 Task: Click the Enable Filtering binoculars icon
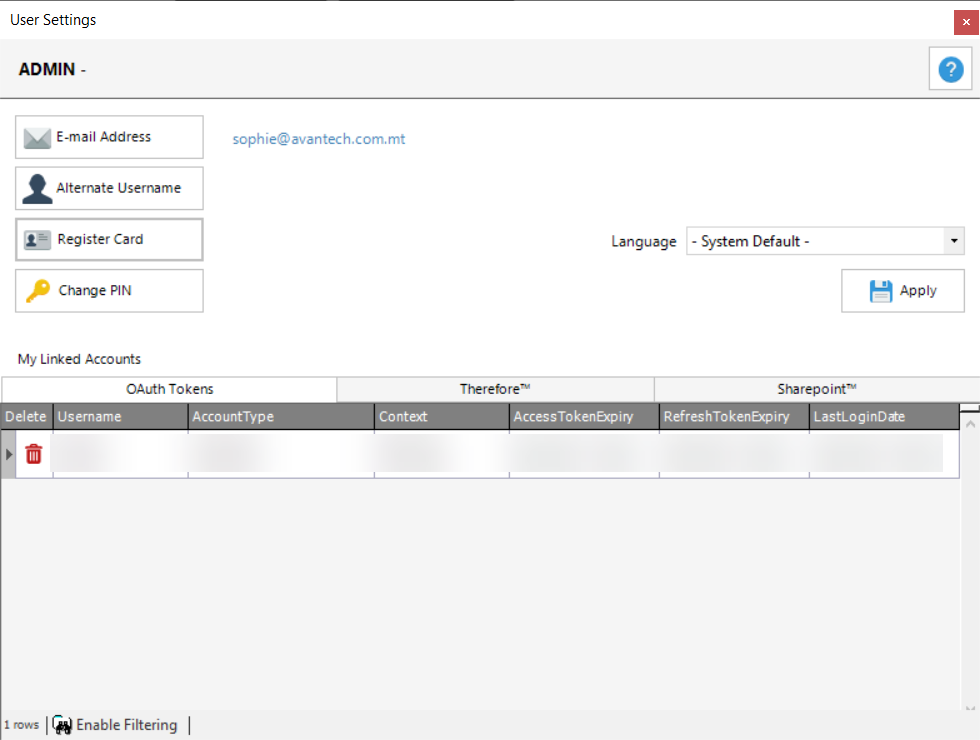click(x=63, y=726)
